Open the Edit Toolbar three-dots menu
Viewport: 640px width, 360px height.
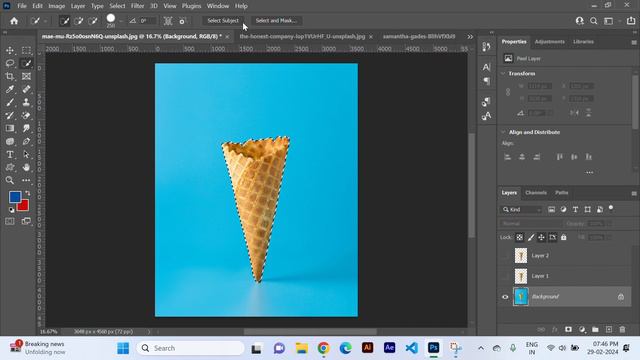tap(26, 180)
